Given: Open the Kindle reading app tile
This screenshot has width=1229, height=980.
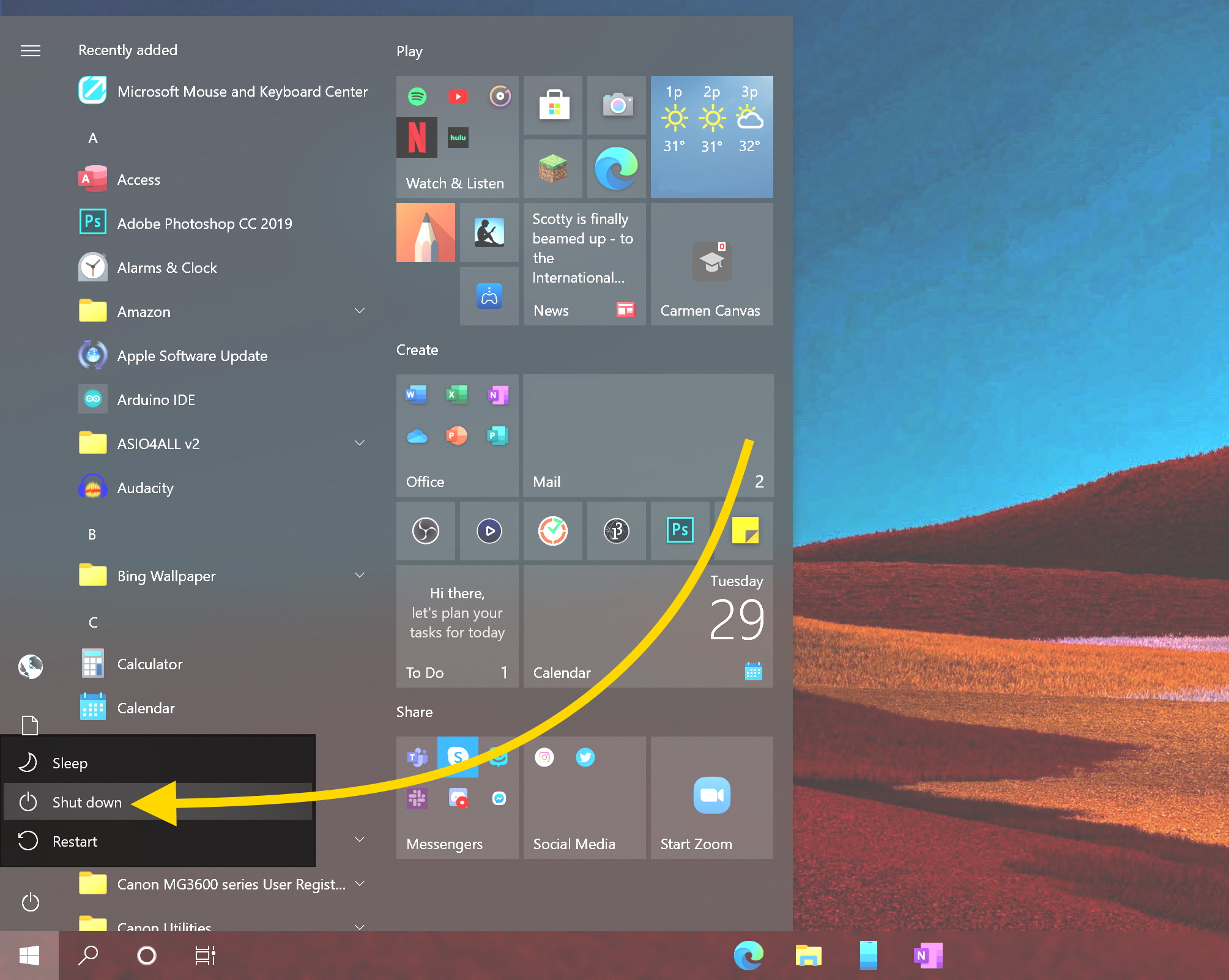Looking at the screenshot, I should click(x=489, y=232).
